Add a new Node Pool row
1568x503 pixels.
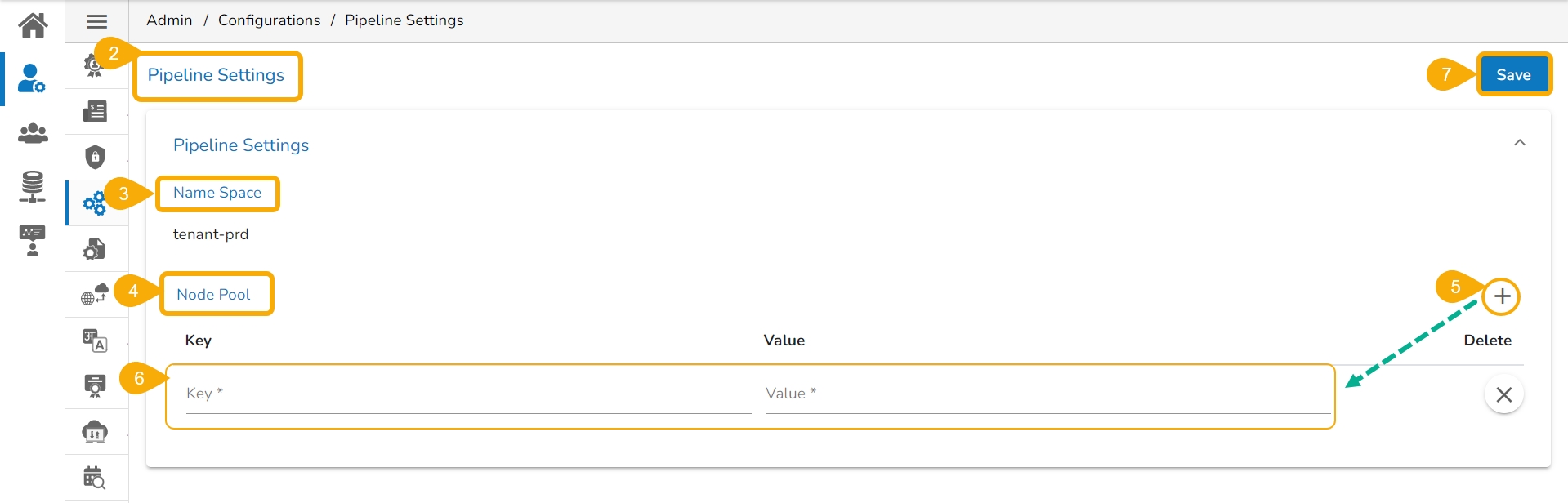(1502, 296)
